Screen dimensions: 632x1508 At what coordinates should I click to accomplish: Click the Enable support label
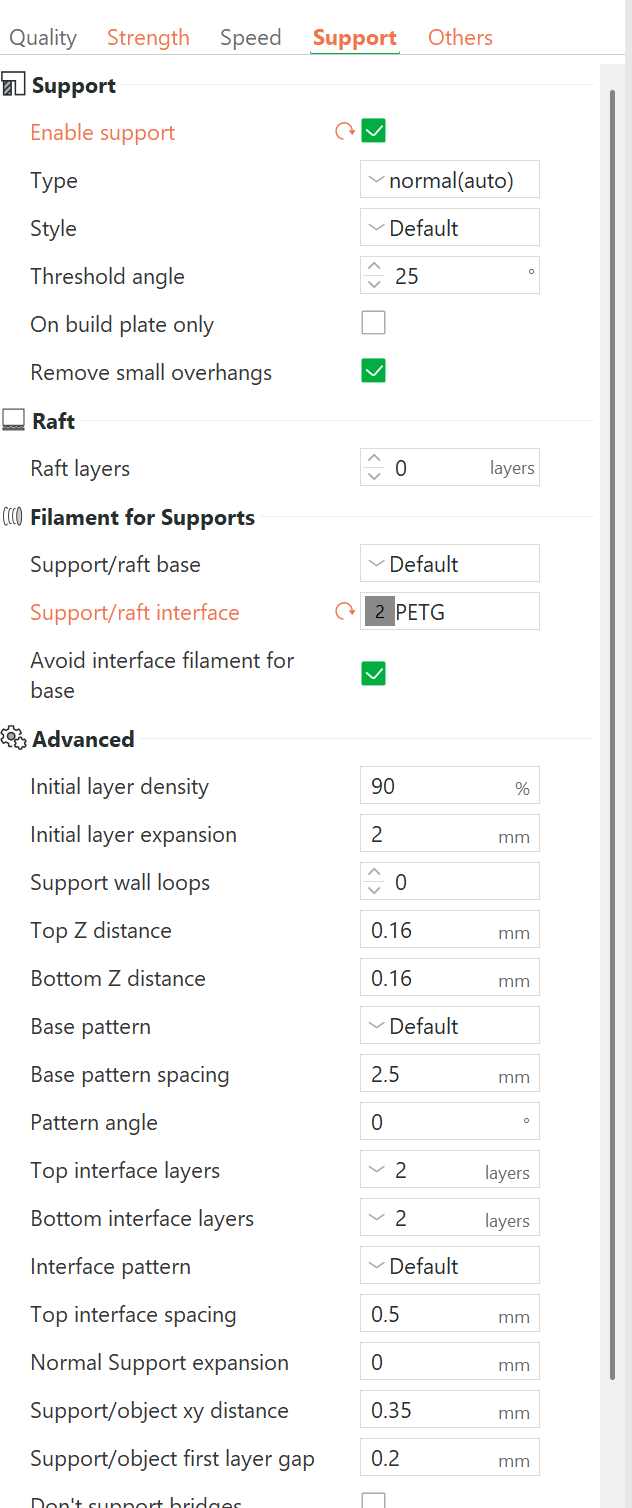pyautogui.click(x=102, y=132)
